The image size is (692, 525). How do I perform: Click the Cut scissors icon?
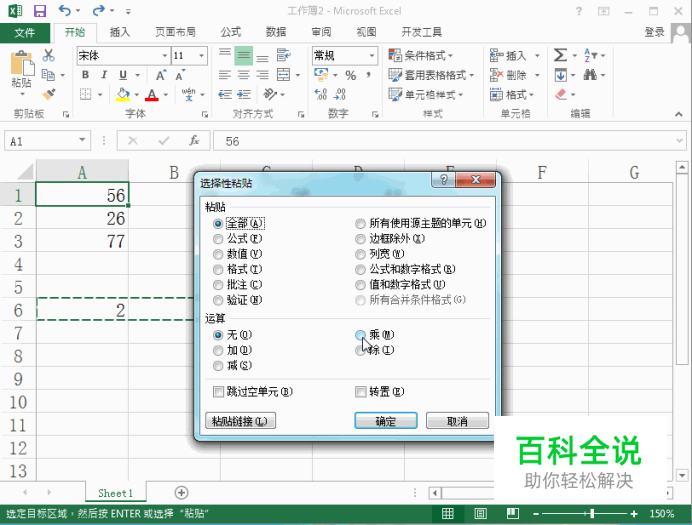(x=49, y=55)
